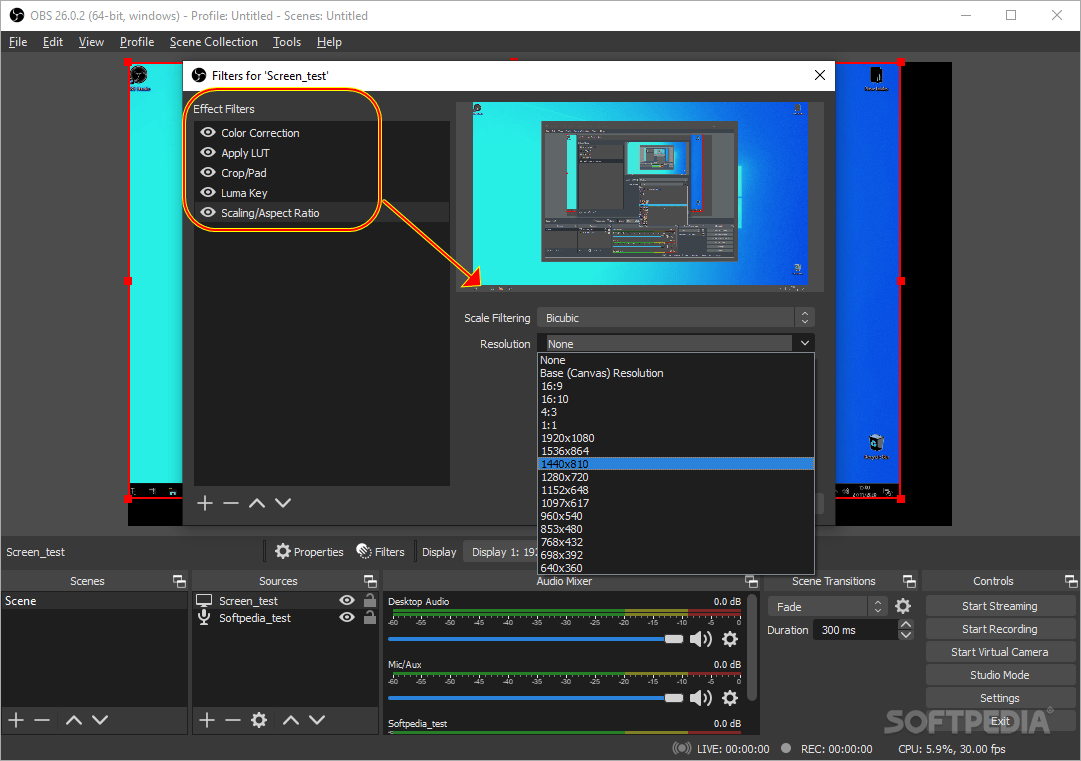Open the Tools menu
Screen dimensions: 1081x761
(x=287, y=42)
